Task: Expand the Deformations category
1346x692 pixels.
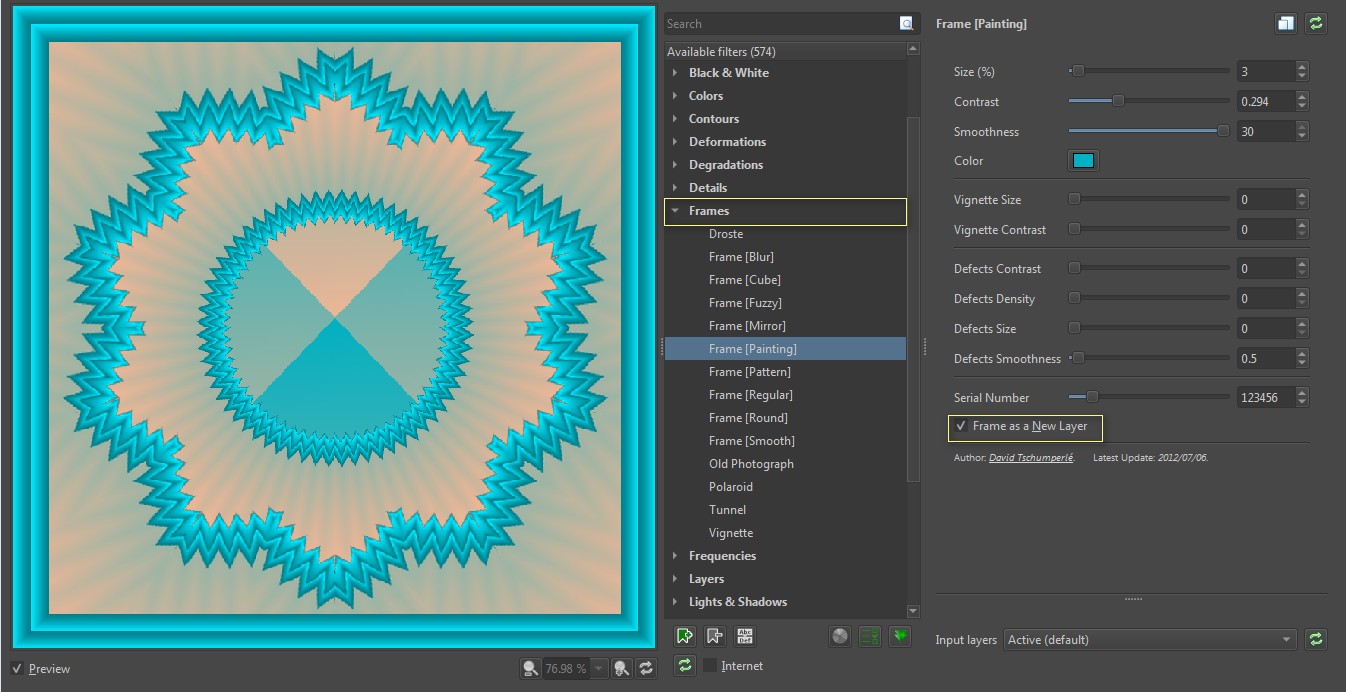Action: [x=675, y=142]
